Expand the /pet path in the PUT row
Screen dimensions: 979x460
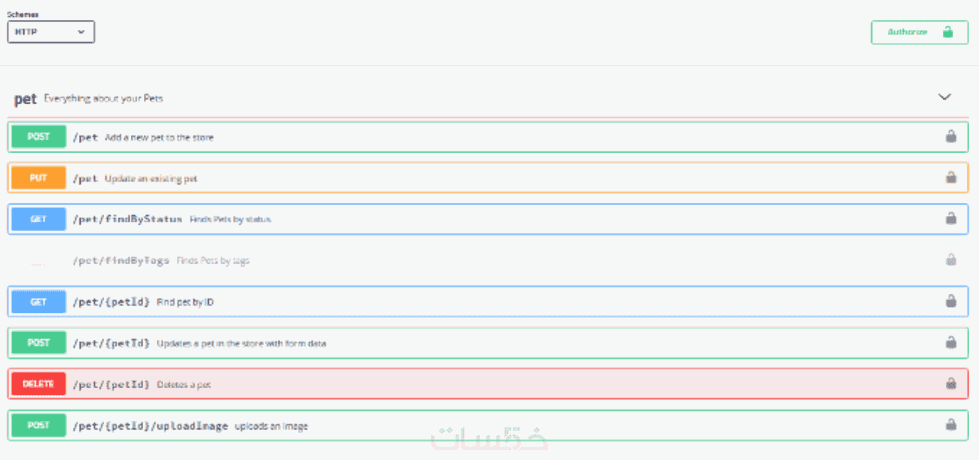[86, 179]
